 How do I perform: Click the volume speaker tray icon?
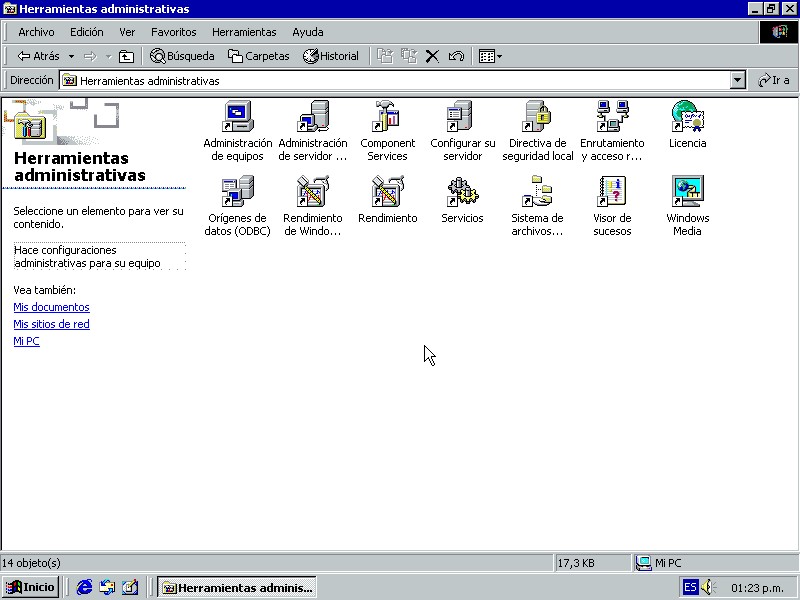(x=708, y=587)
